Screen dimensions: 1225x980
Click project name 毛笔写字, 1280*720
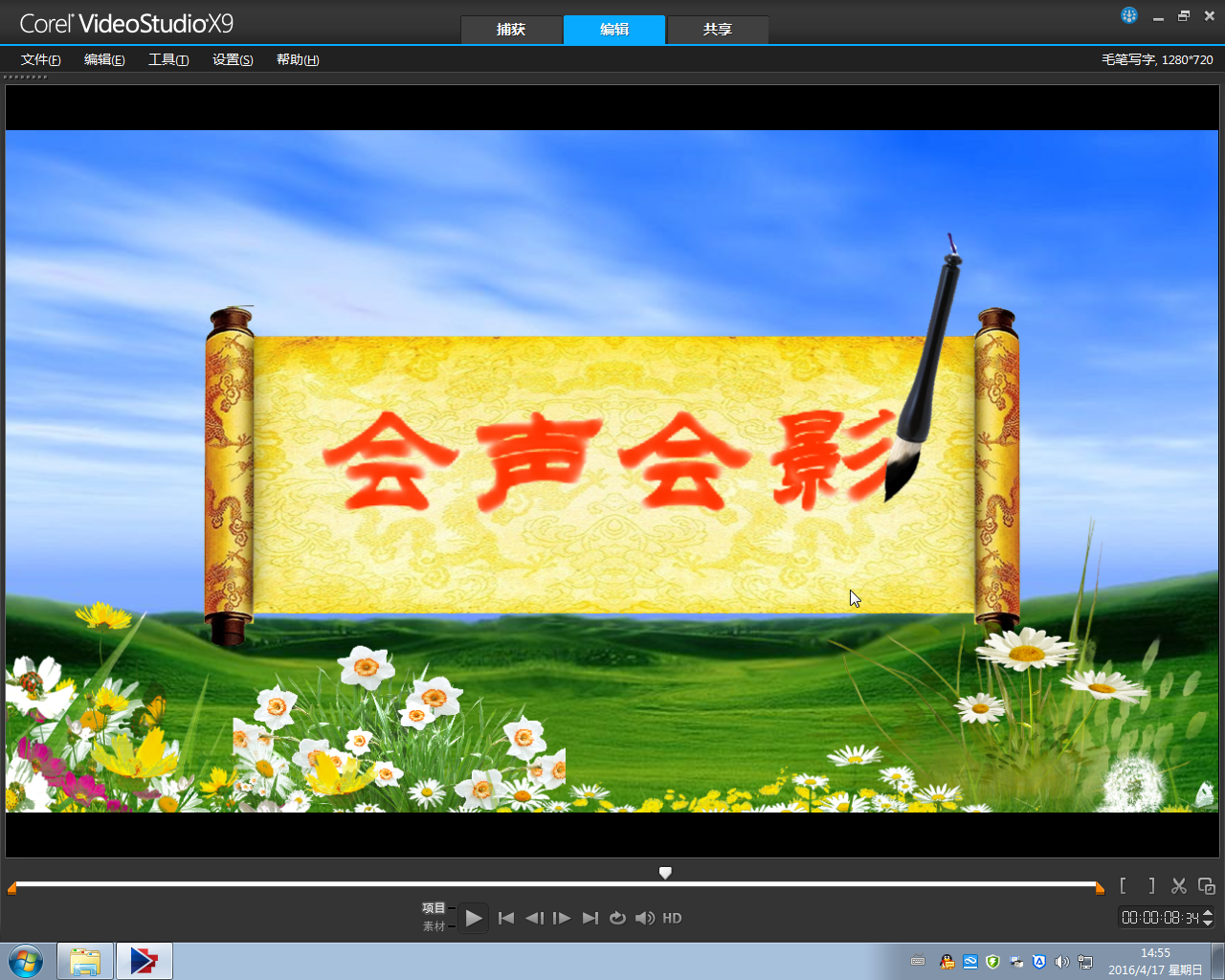coord(1157,59)
